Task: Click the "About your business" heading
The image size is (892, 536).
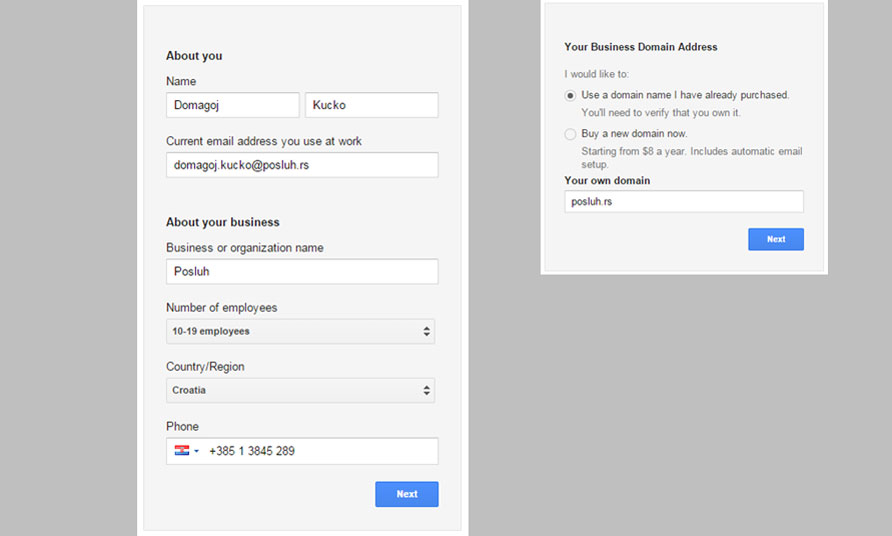Action: 223,222
